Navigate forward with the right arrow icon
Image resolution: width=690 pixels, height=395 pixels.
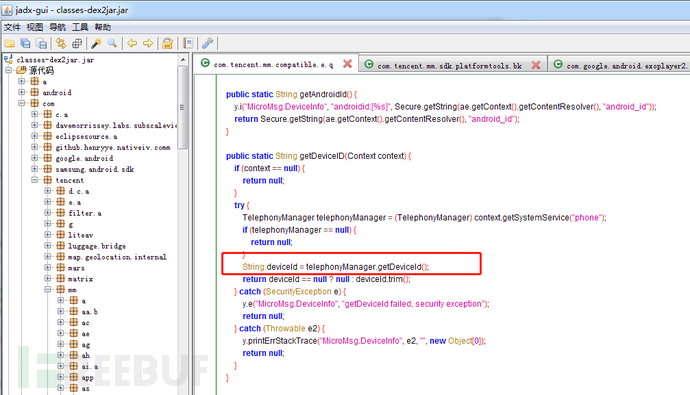click(148, 43)
